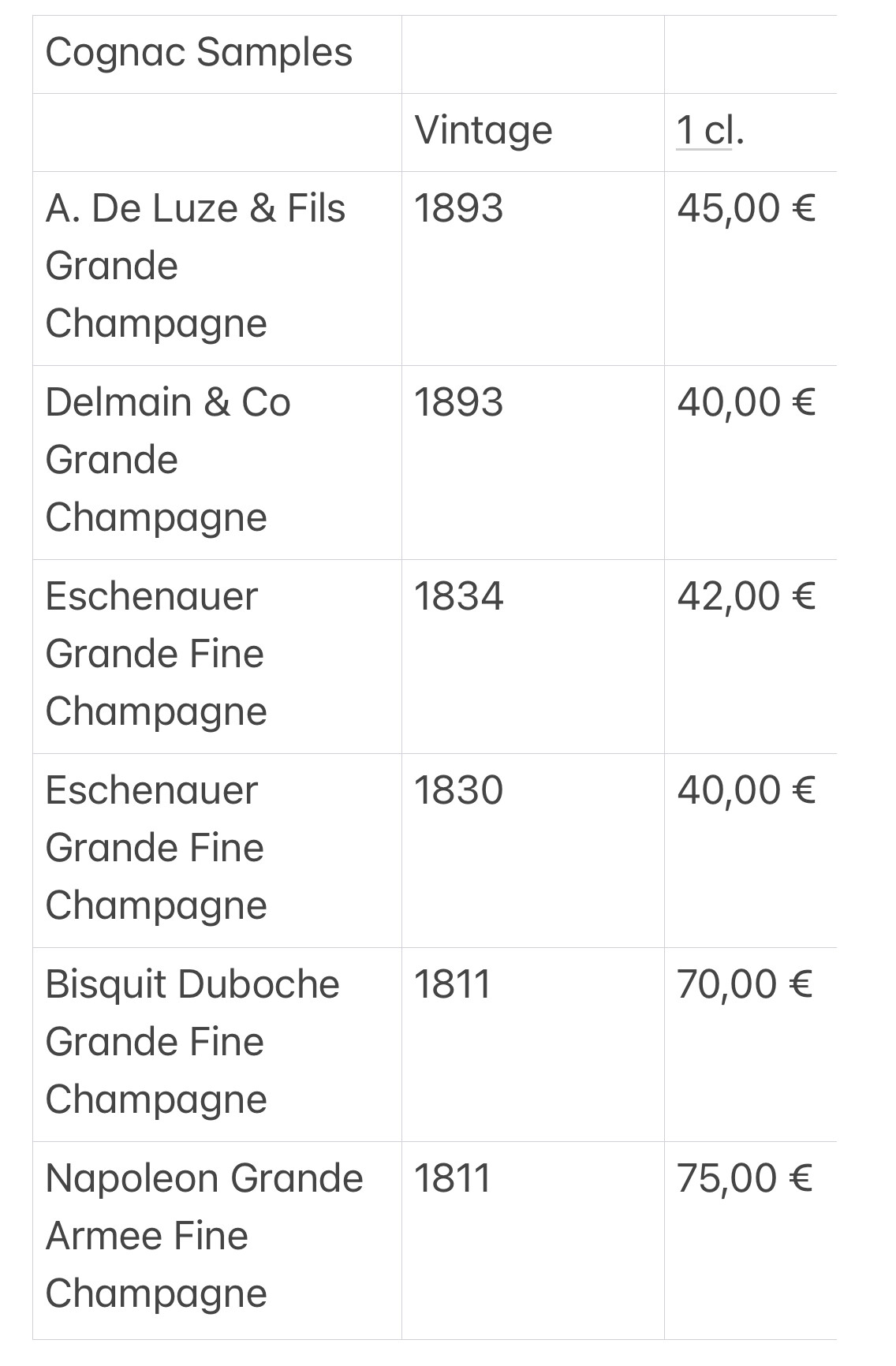896x1366 pixels.
Task: Click the 75,00 € price cell
Action: (745, 1179)
